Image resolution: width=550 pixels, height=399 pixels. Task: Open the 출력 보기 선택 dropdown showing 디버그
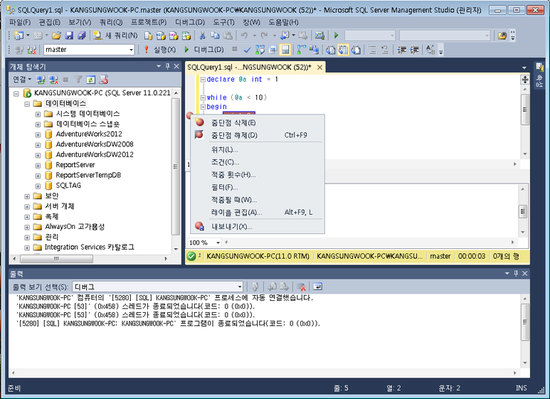(158, 287)
